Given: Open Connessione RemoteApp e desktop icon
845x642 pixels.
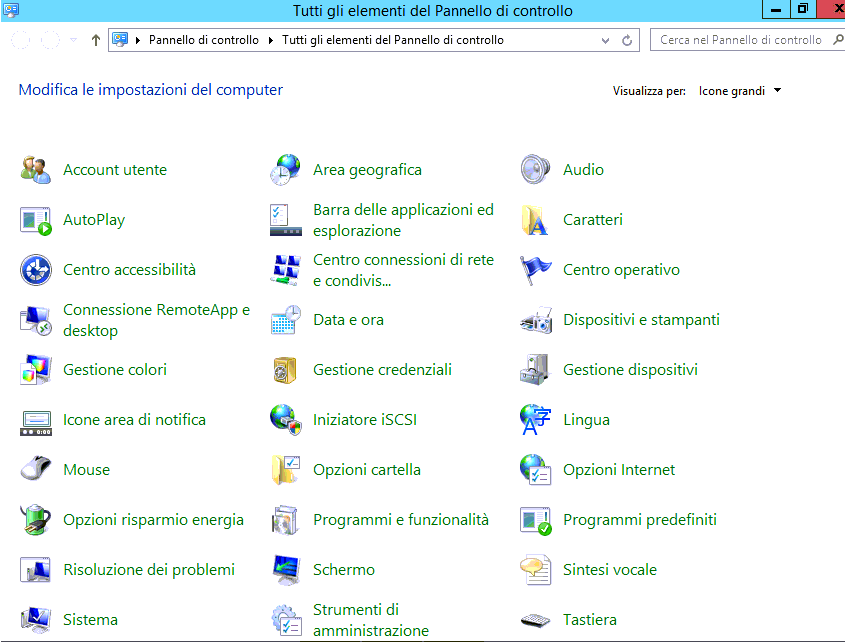Looking at the screenshot, I should (36, 320).
